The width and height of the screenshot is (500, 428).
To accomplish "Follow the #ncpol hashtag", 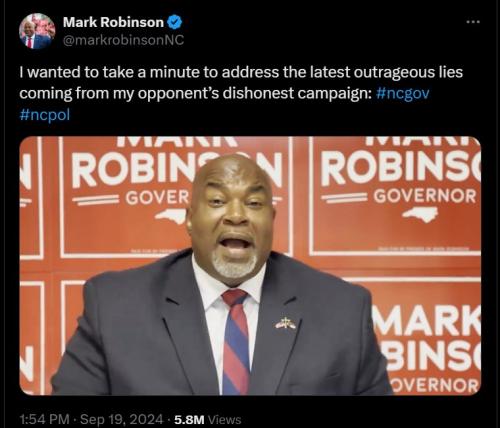I will [x=45, y=115].
